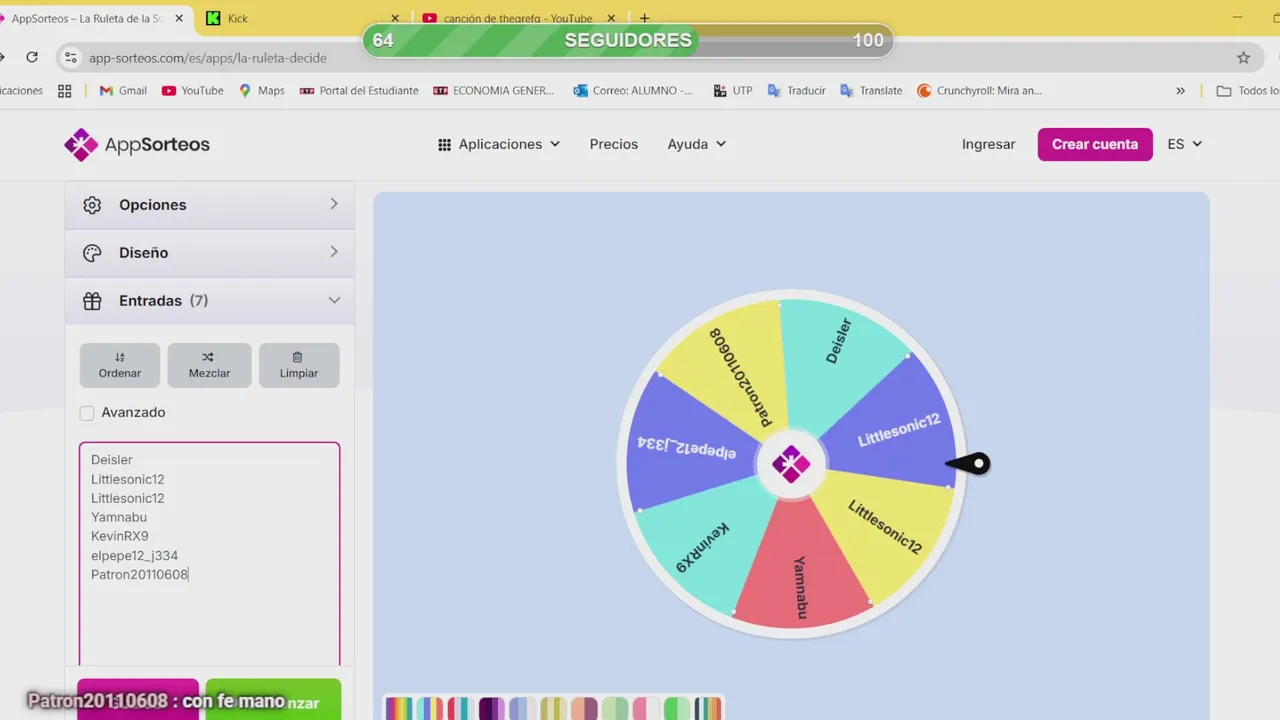Open the bookmarks apps grid icon
Viewport: 1280px width, 720px height.
click(x=65, y=90)
